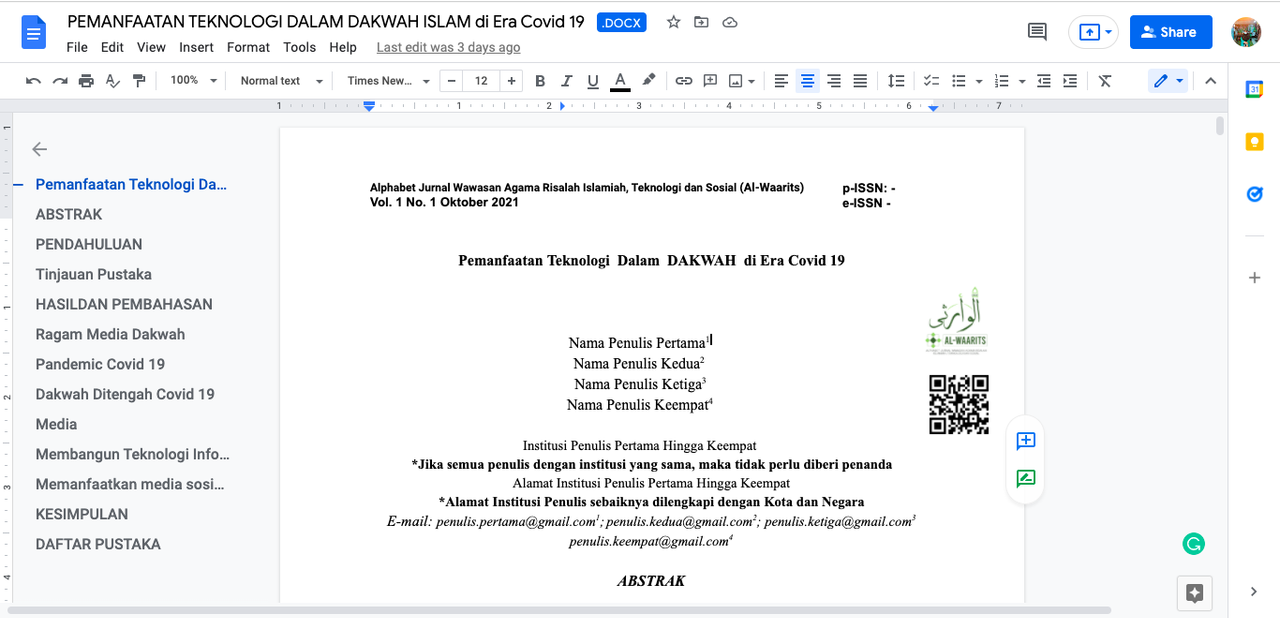The height and width of the screenshot is (618, 1280).
Task: Star this document
Action: [x=674, y=22]
